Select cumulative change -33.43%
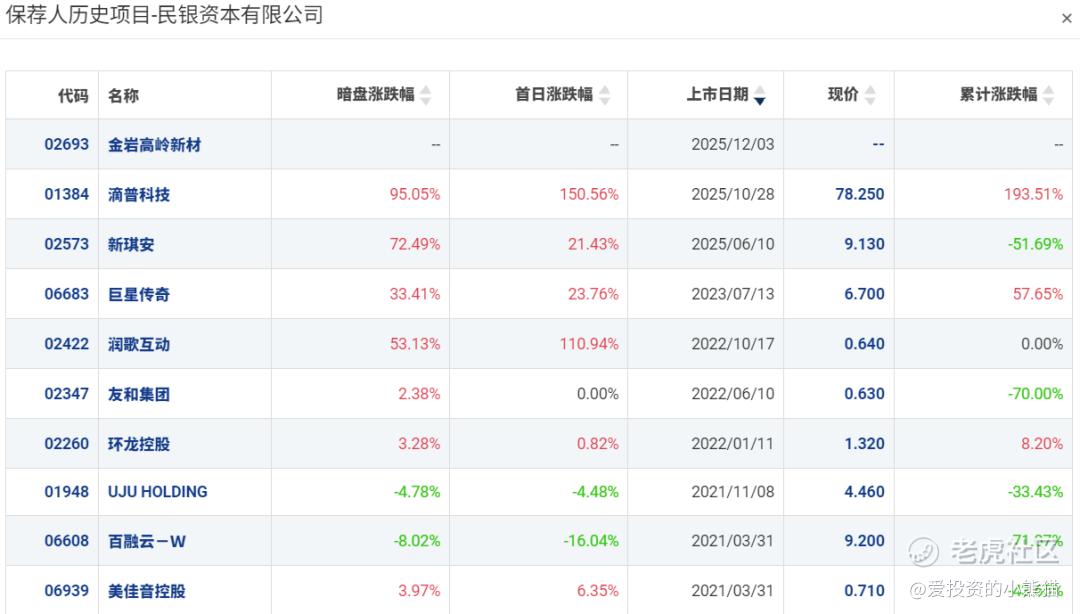1080x614 pixels. click(1035, 492)
